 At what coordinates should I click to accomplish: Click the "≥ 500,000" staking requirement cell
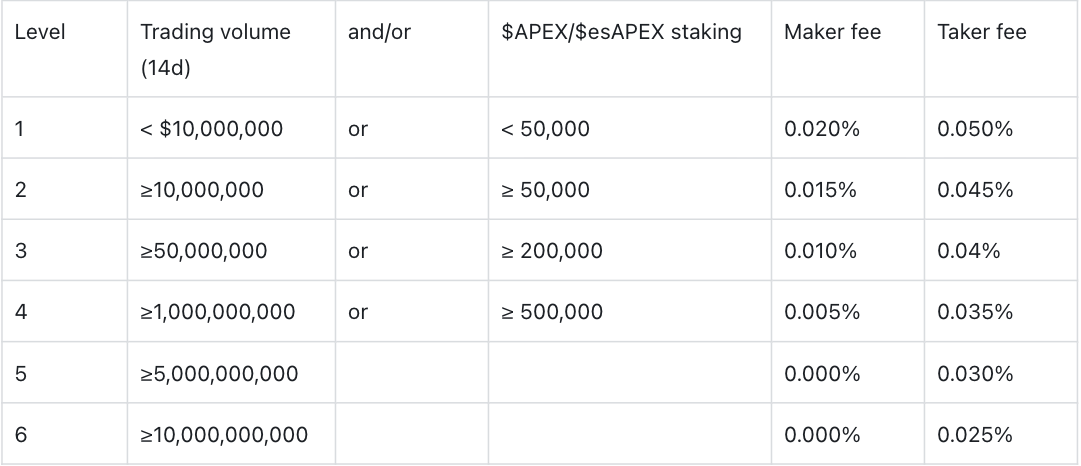click(x=552, y=312)
